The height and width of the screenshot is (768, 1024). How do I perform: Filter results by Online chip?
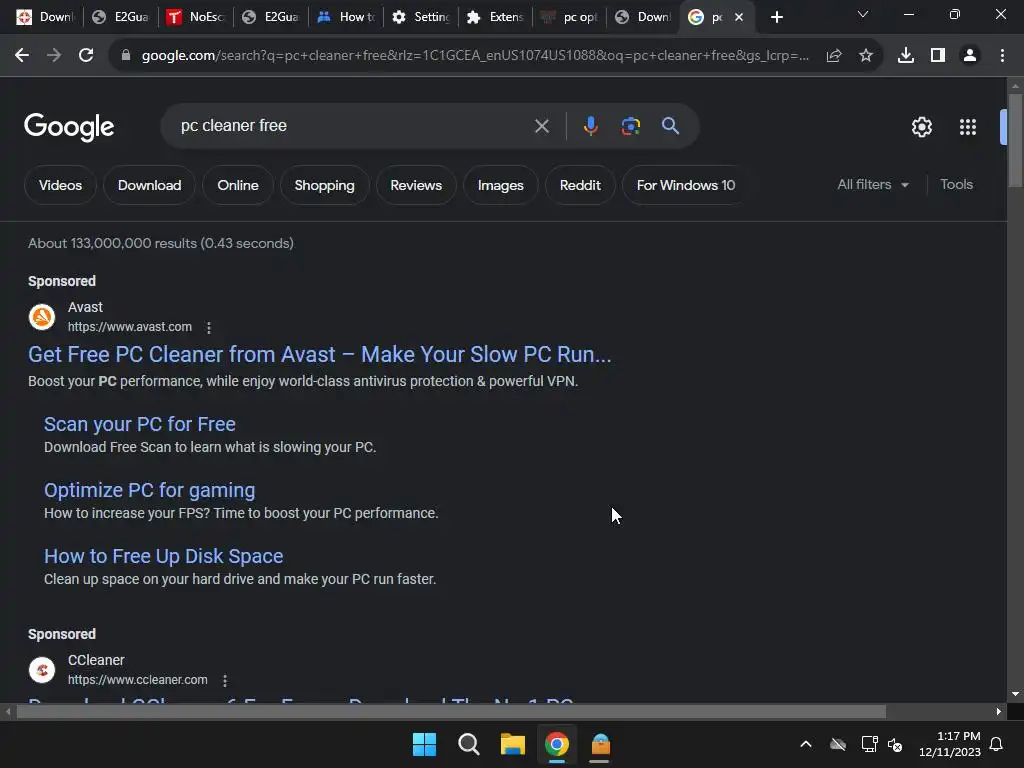click(x=238, y=185)
